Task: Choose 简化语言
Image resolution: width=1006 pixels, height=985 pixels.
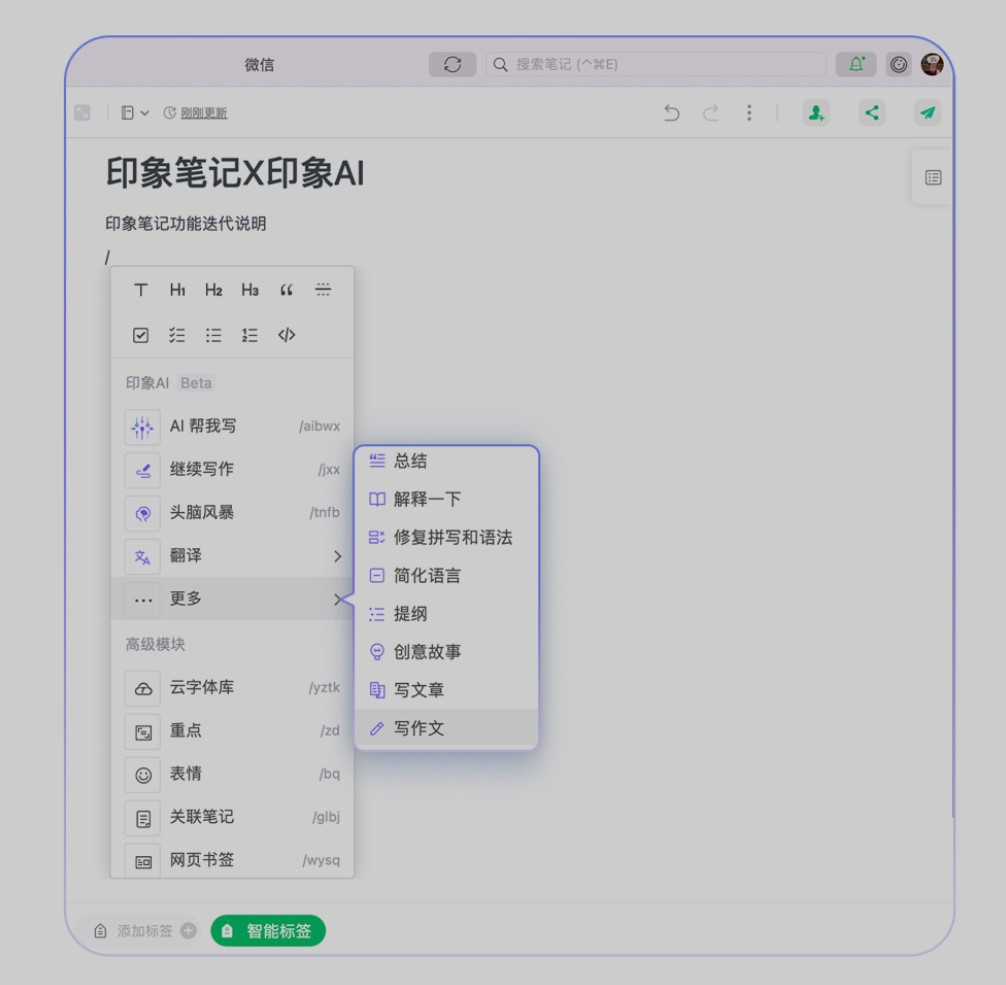Action: click(447, 576)
